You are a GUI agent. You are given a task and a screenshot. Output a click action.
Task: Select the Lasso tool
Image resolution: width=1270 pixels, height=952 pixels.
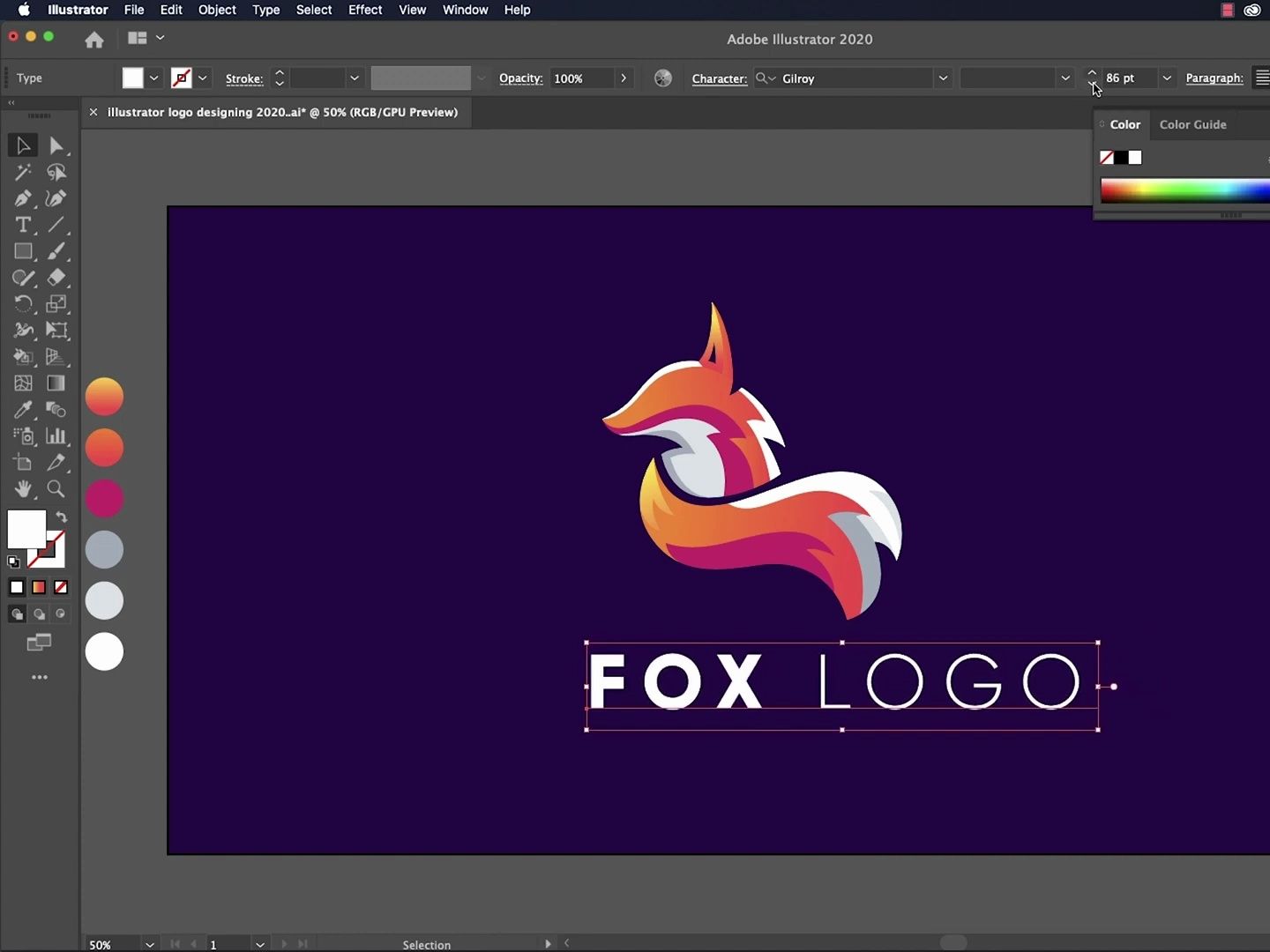click(56, 172)
